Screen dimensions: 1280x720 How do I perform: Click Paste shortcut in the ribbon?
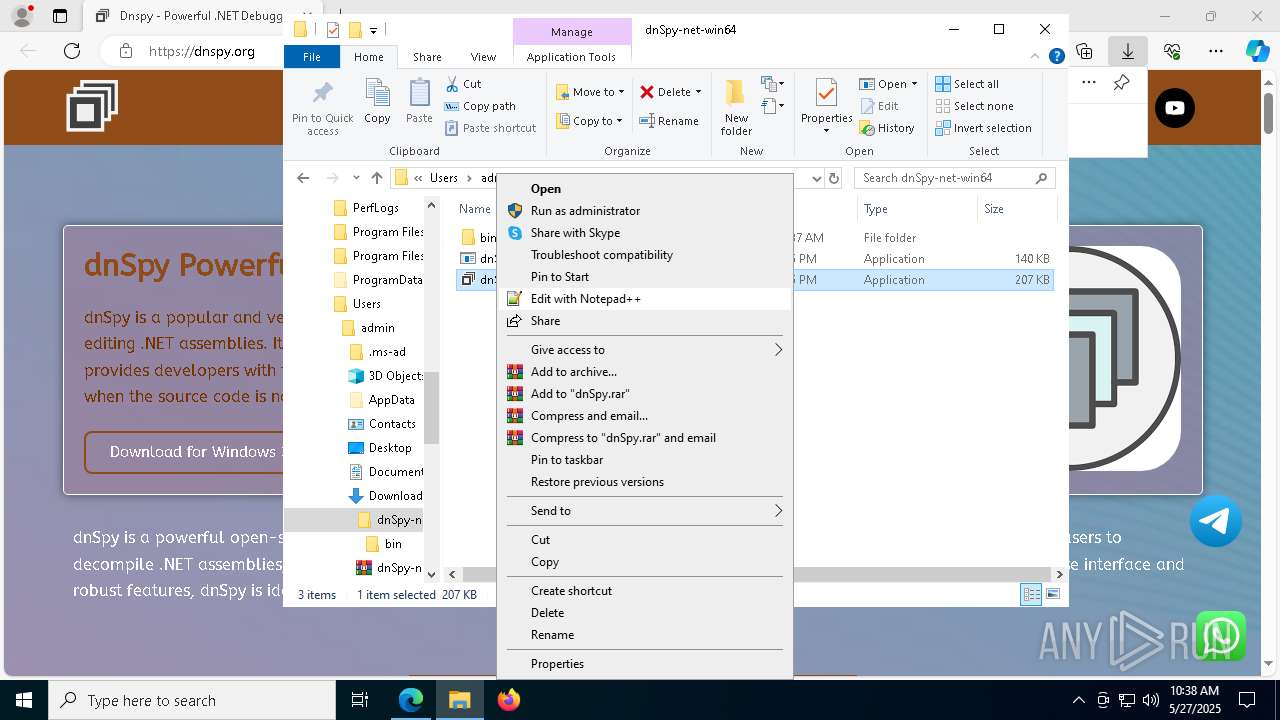(x=490, y=128)
